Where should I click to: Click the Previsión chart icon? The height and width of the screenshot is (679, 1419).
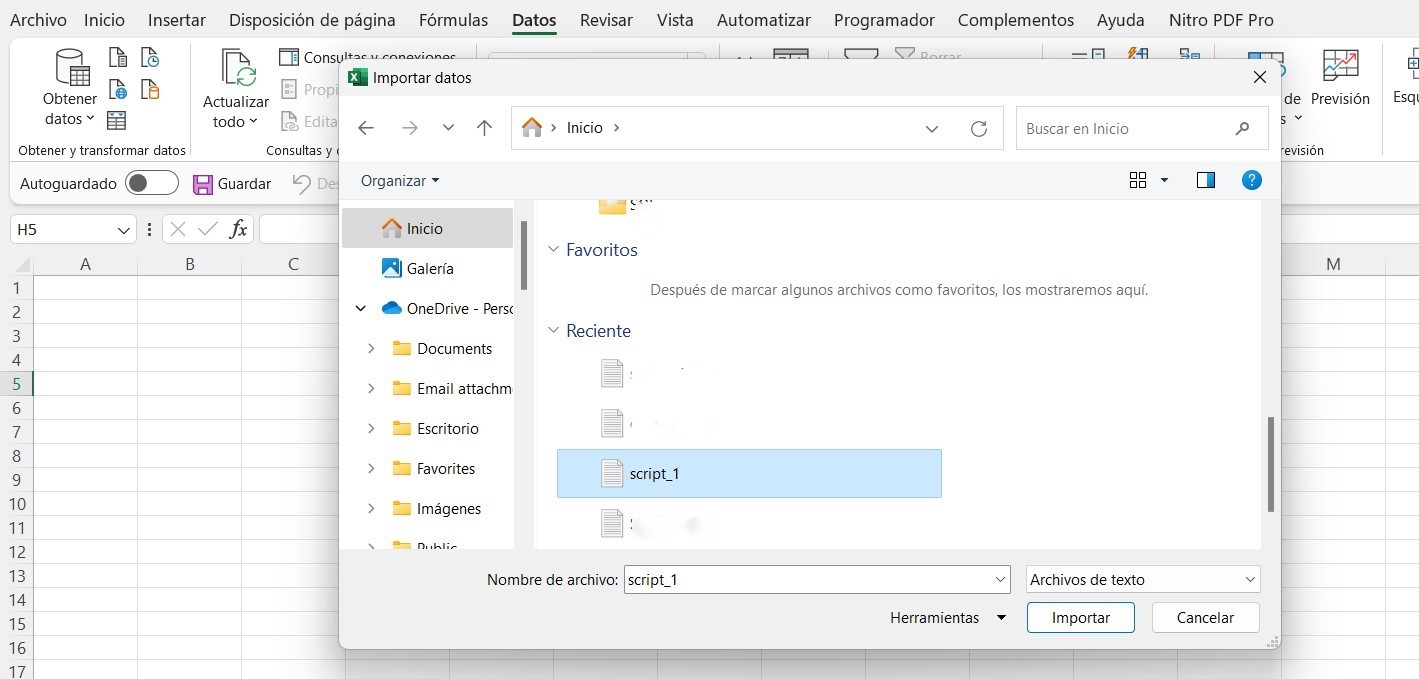(1340, 66)
